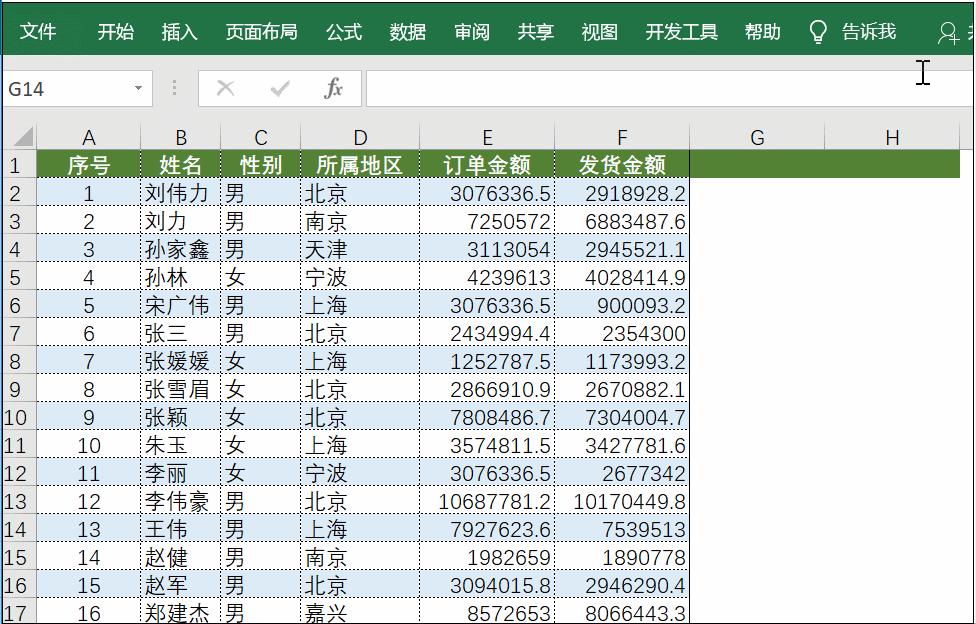Open the 开发工具 ribbon tab
The image size is (976, 624).
(681, 30)
